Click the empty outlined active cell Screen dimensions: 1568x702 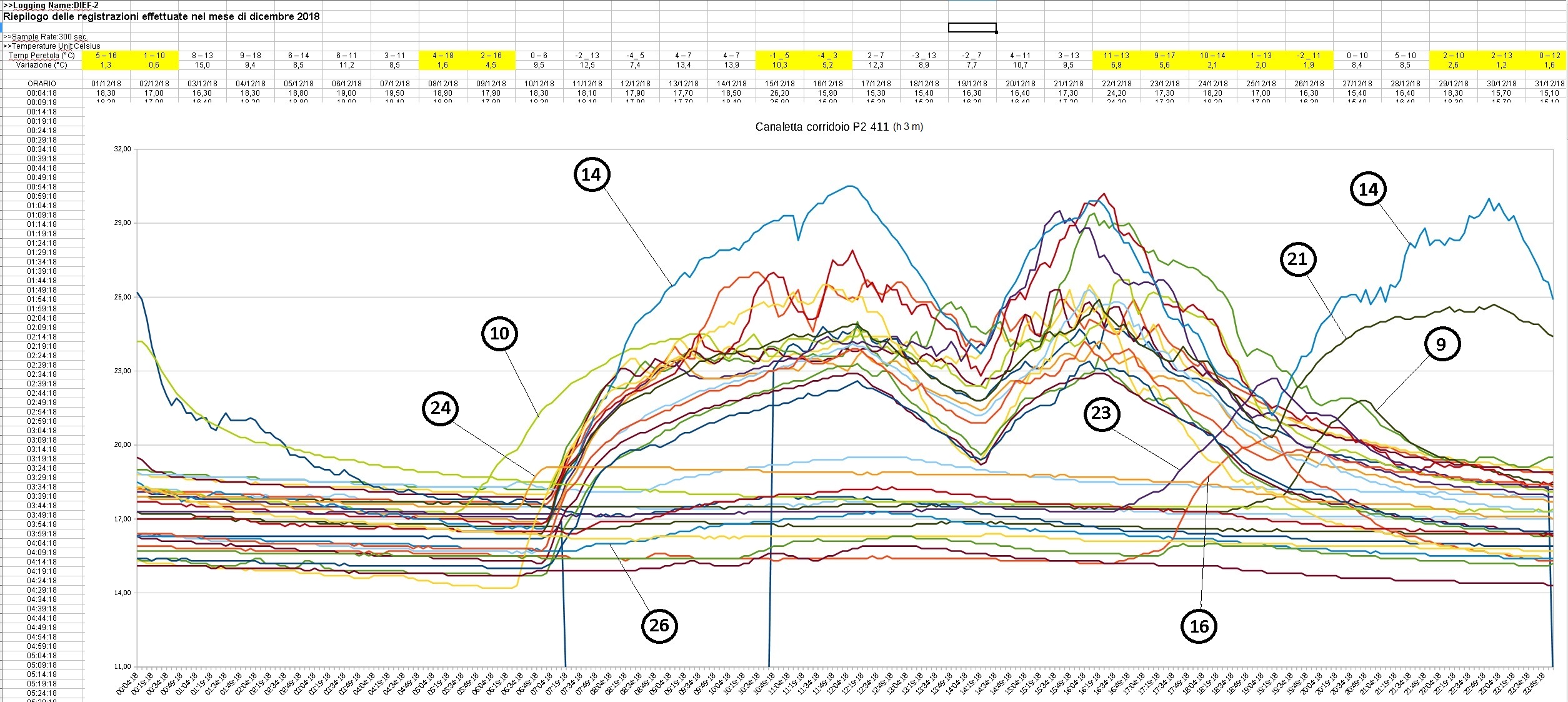point(972,28)
